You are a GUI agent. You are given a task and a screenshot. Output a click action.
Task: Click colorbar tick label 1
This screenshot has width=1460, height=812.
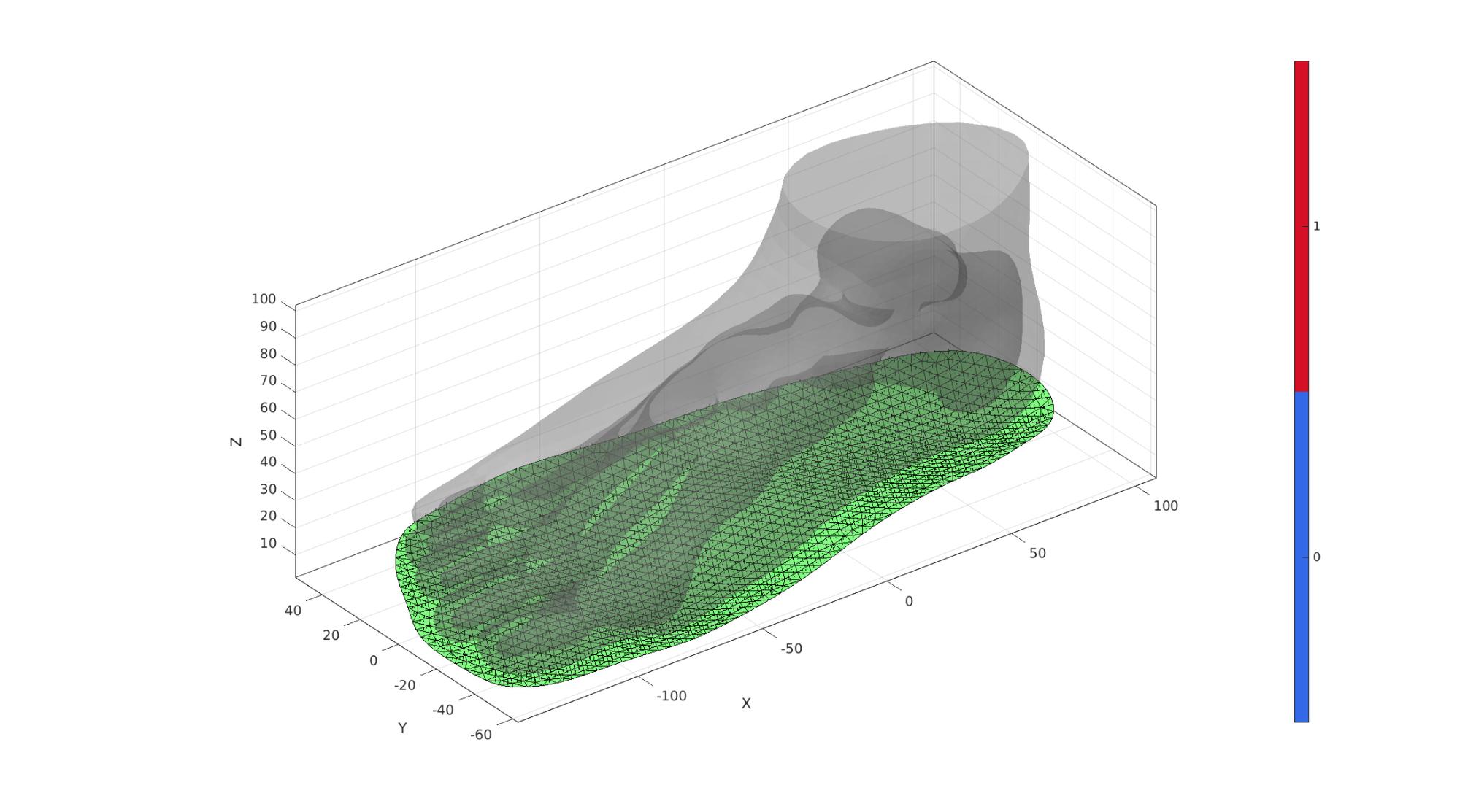(x=1316, y=226)
